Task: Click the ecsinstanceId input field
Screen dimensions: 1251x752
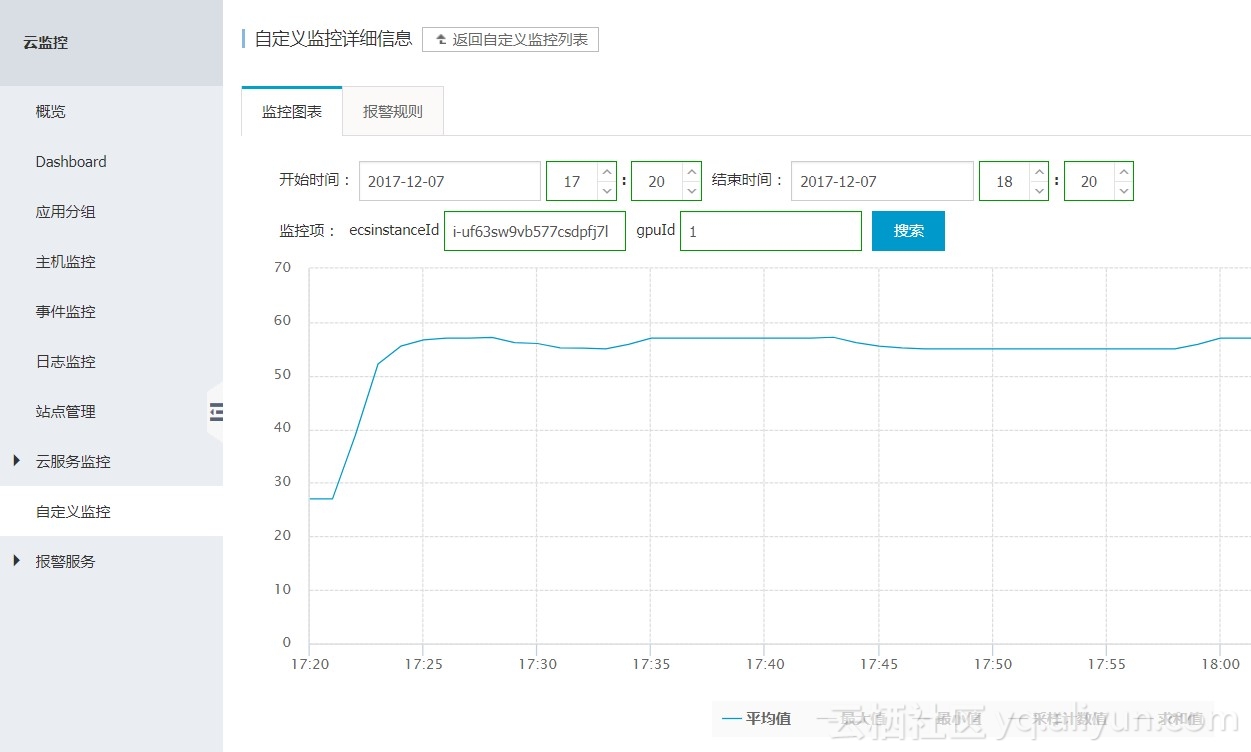Action: [535, 231]
